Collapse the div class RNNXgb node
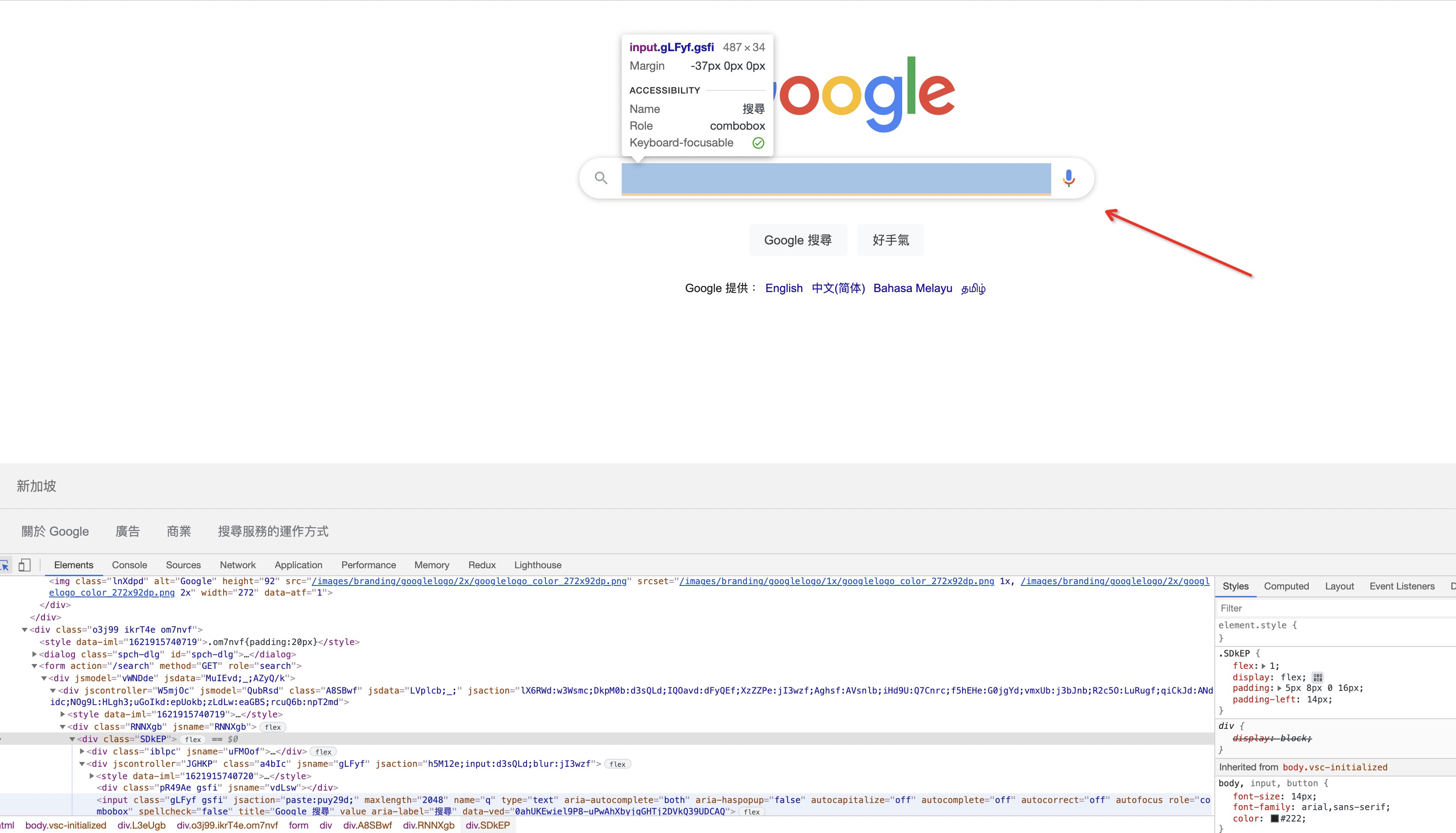 pos(63,727)
